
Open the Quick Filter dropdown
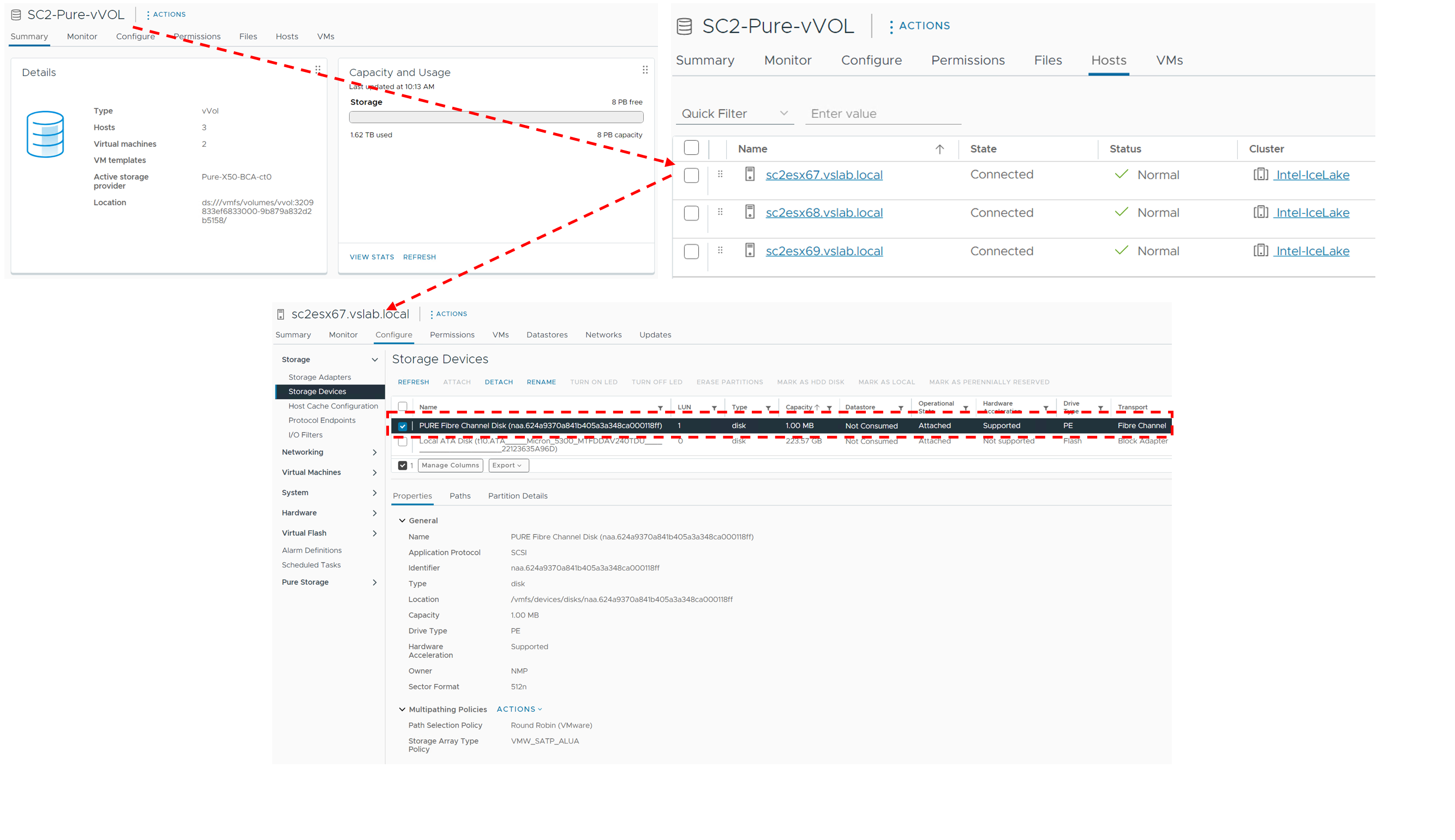(734, 113)
